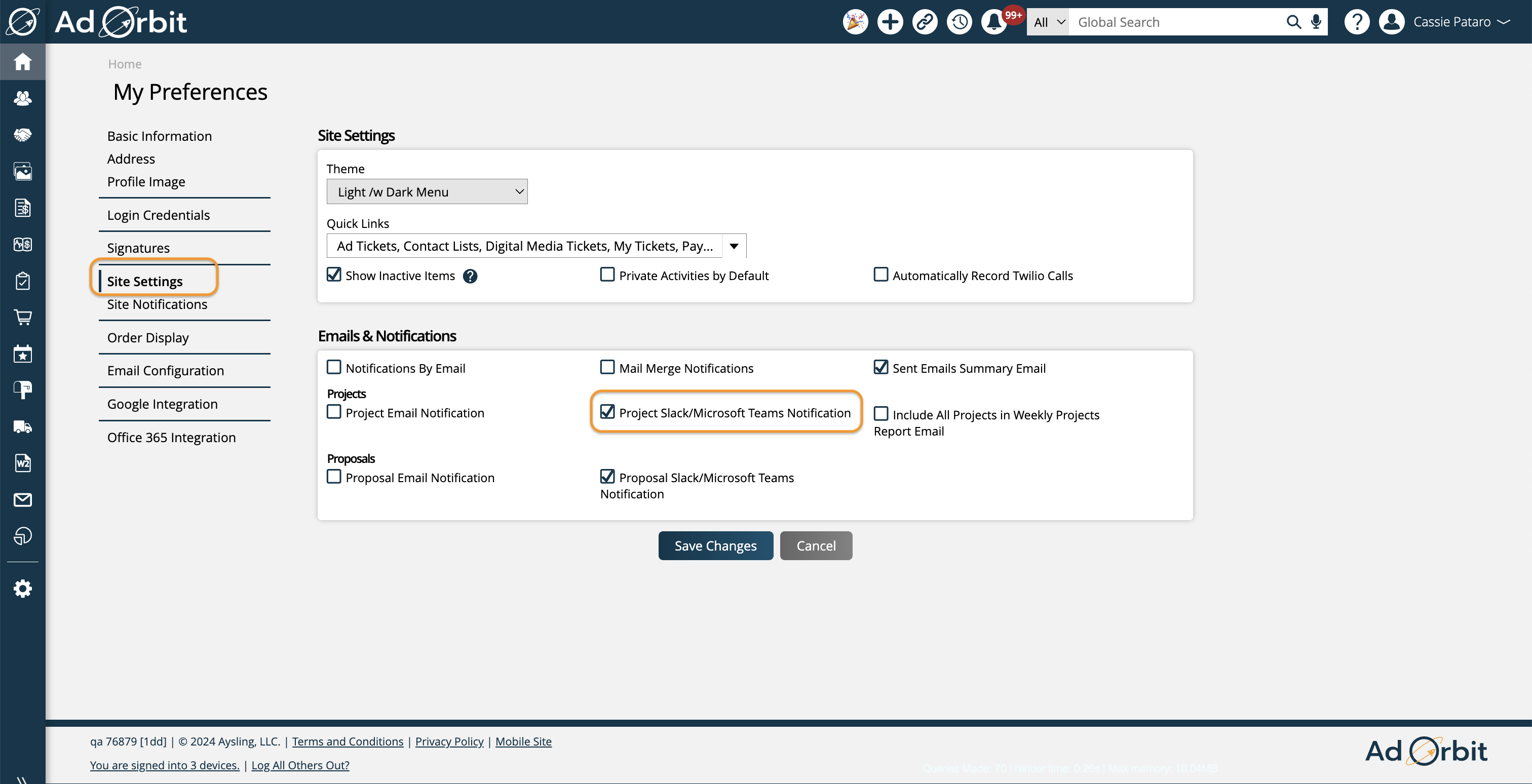Open Terms and Conditions link
Viewport: 1532px width, 784px height.
(x=348, y=741)
